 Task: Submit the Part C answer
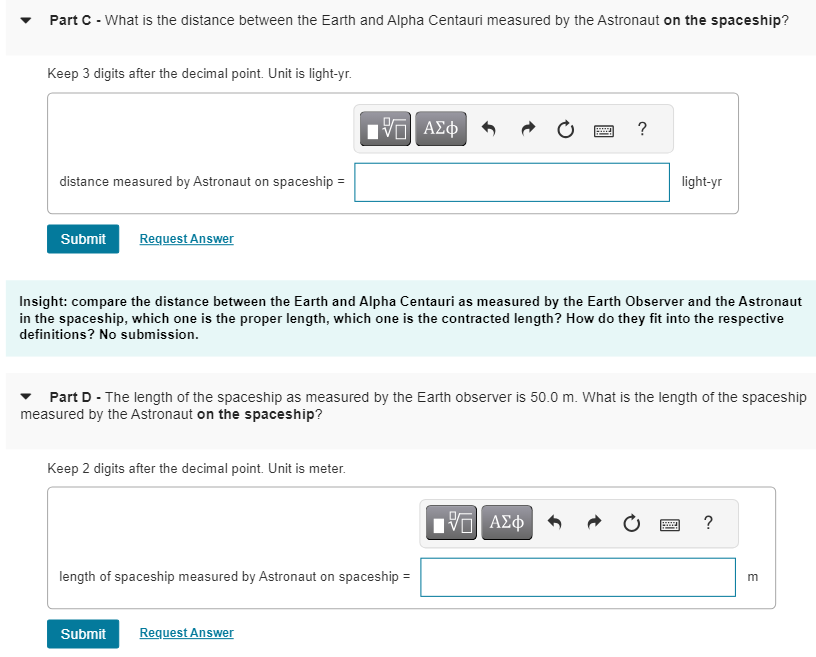point(82,239)
